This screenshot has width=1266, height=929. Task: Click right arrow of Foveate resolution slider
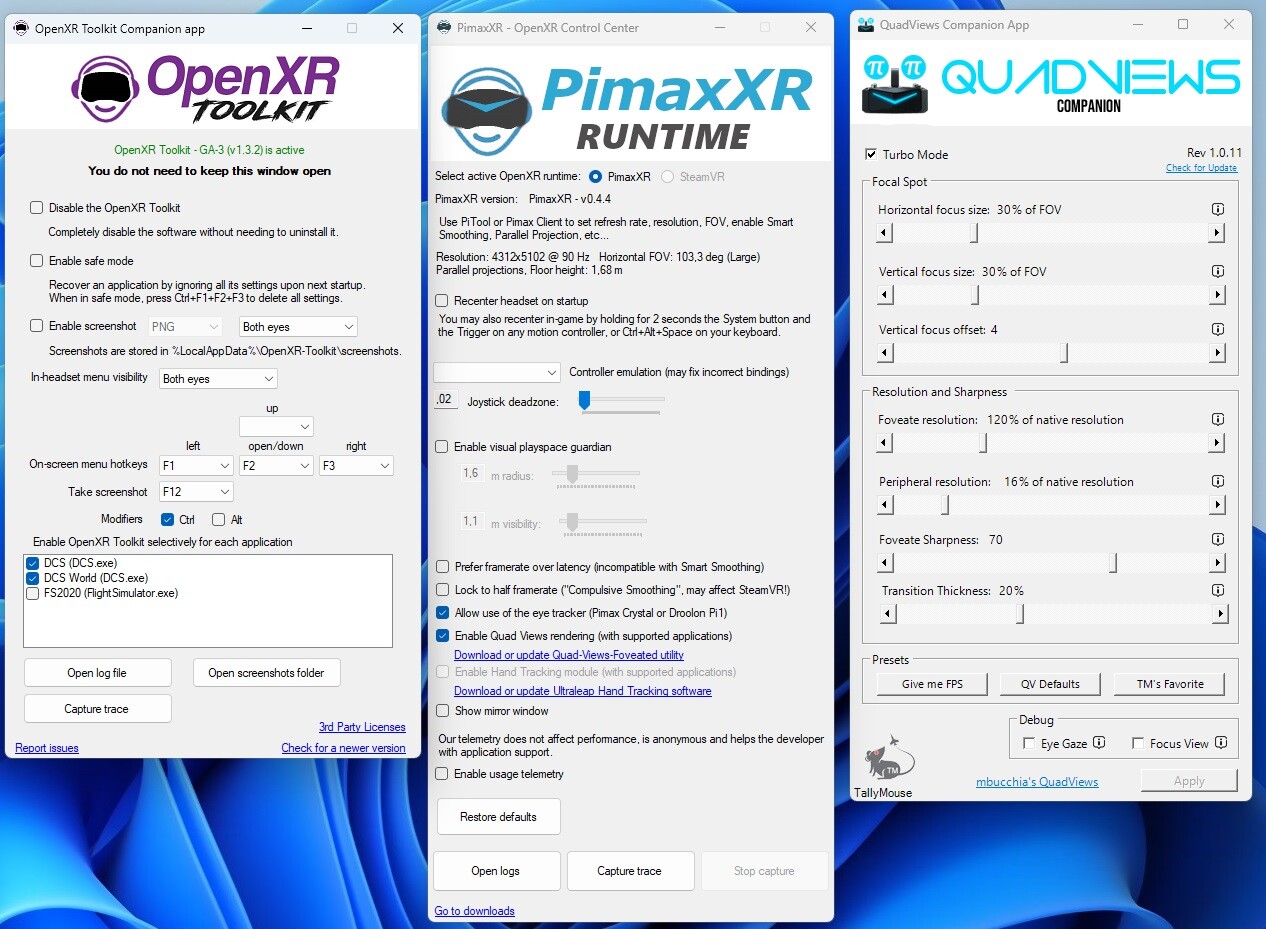pos(1217,443)
